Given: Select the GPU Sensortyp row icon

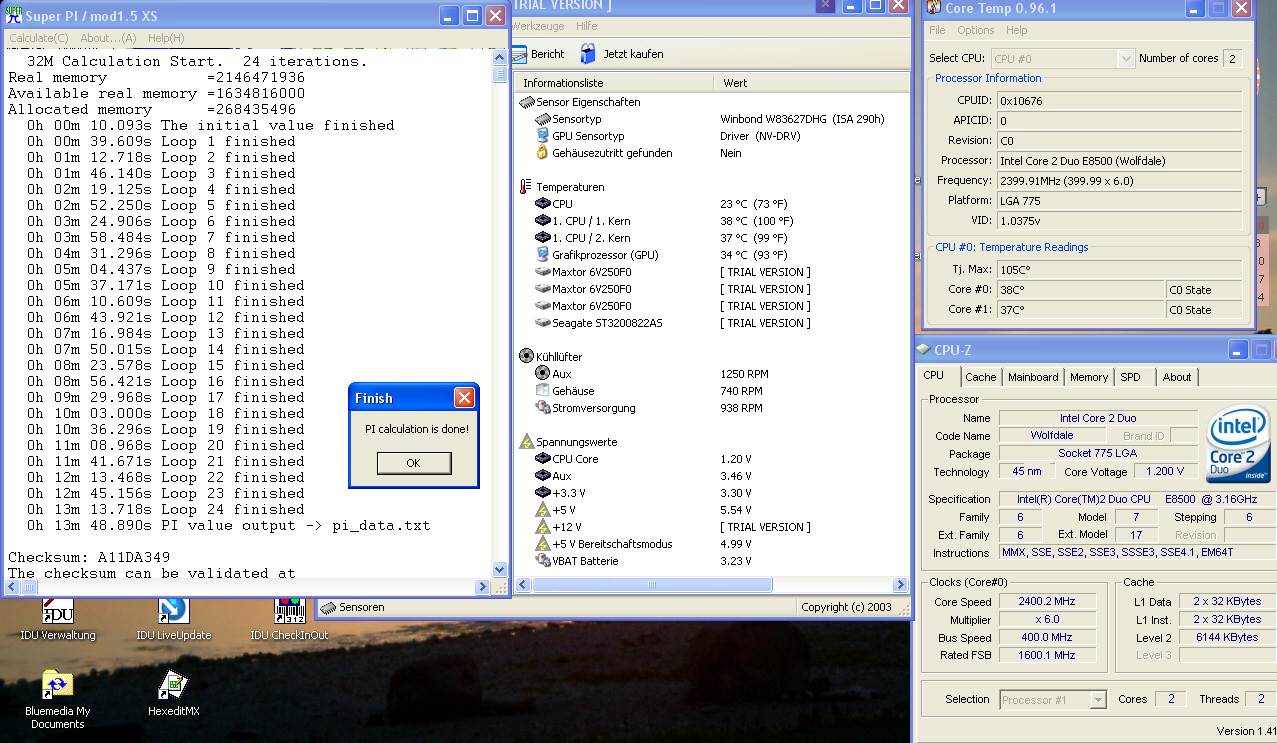Looking at the screenshot, I should tap(543, 136).
